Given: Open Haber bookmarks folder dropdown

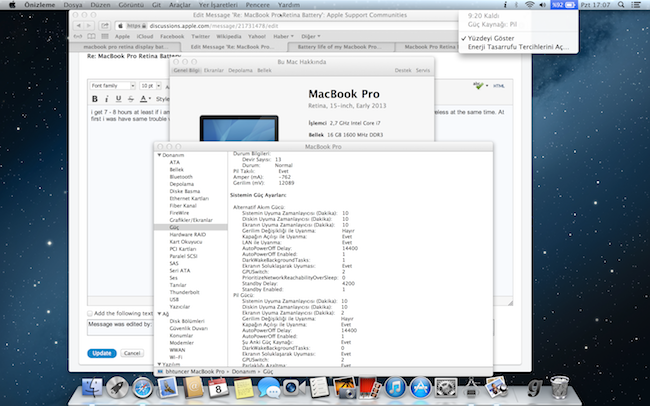Looking at the screenshot, I should click(x=283, y=36).
